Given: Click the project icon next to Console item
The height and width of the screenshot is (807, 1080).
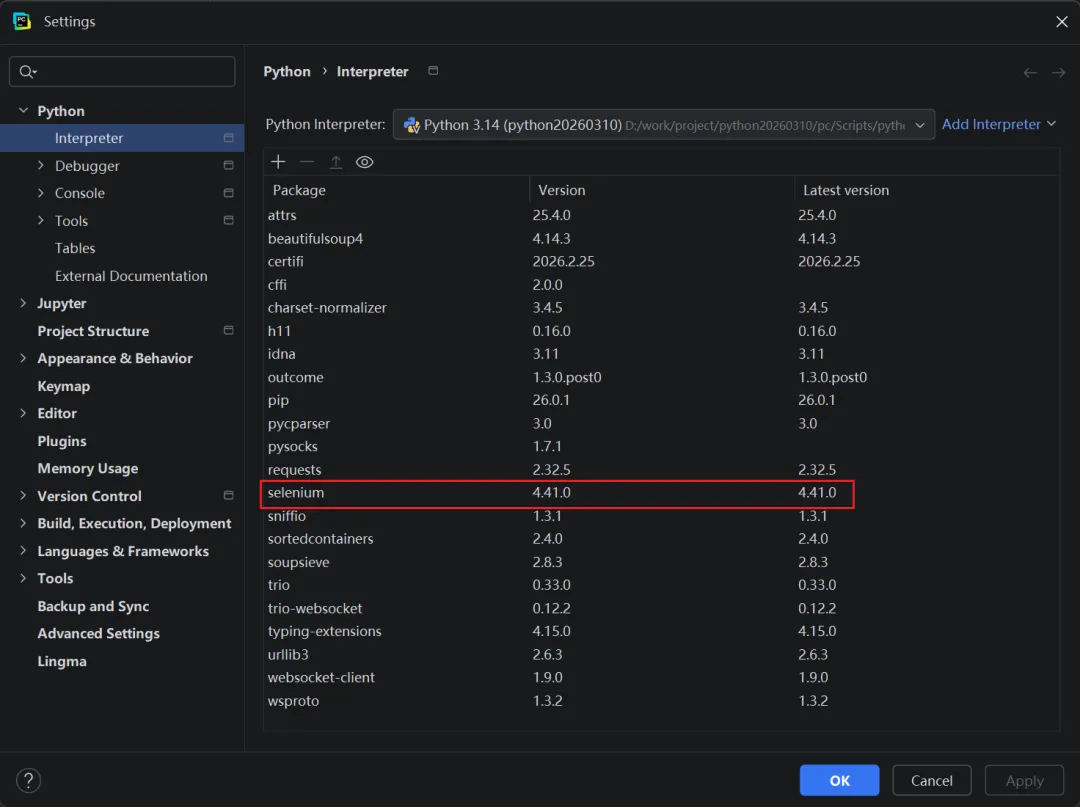Looking at the screenshot, I should pyautogui.click(x=229, y=193).
